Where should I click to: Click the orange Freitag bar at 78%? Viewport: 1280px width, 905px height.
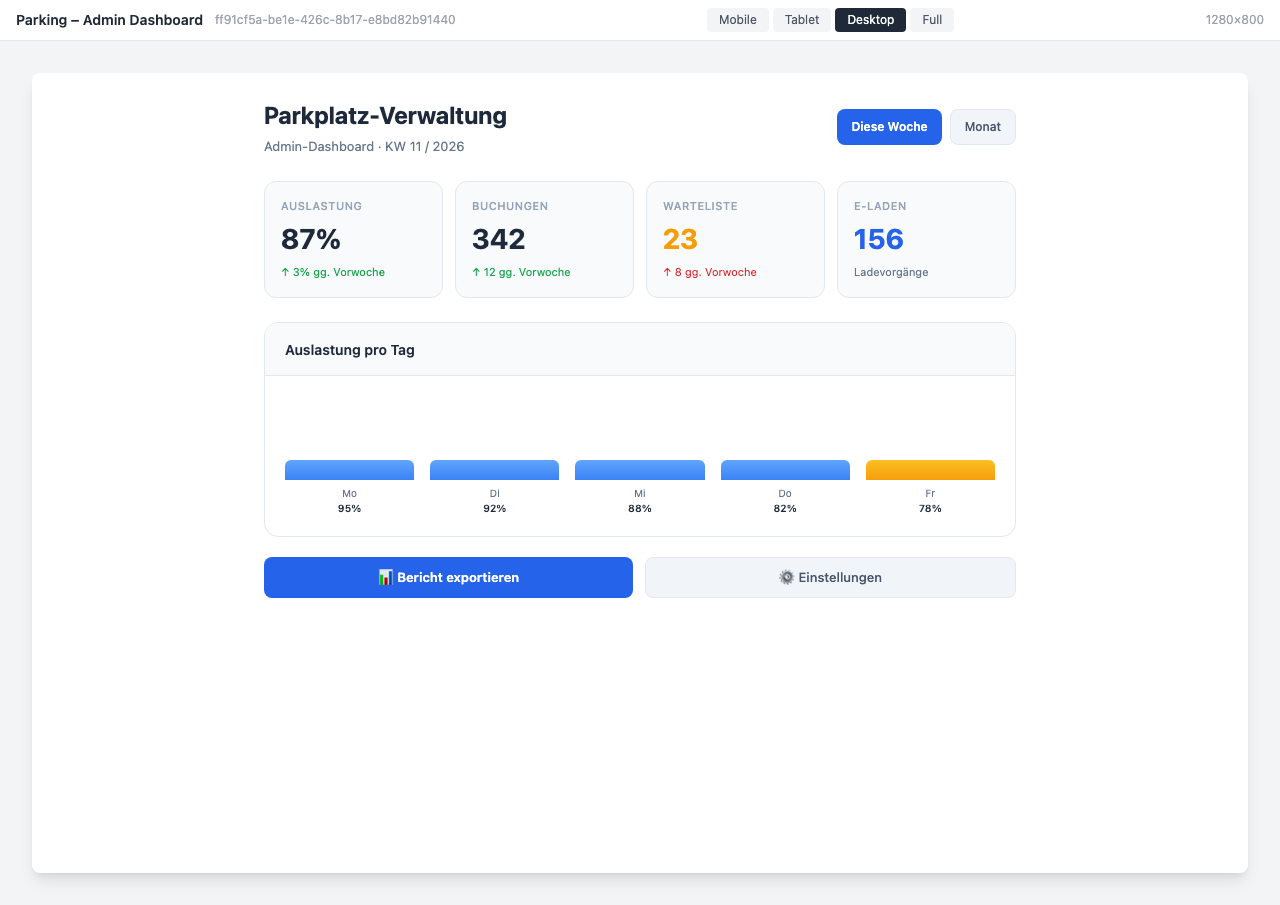pos(930,469)
